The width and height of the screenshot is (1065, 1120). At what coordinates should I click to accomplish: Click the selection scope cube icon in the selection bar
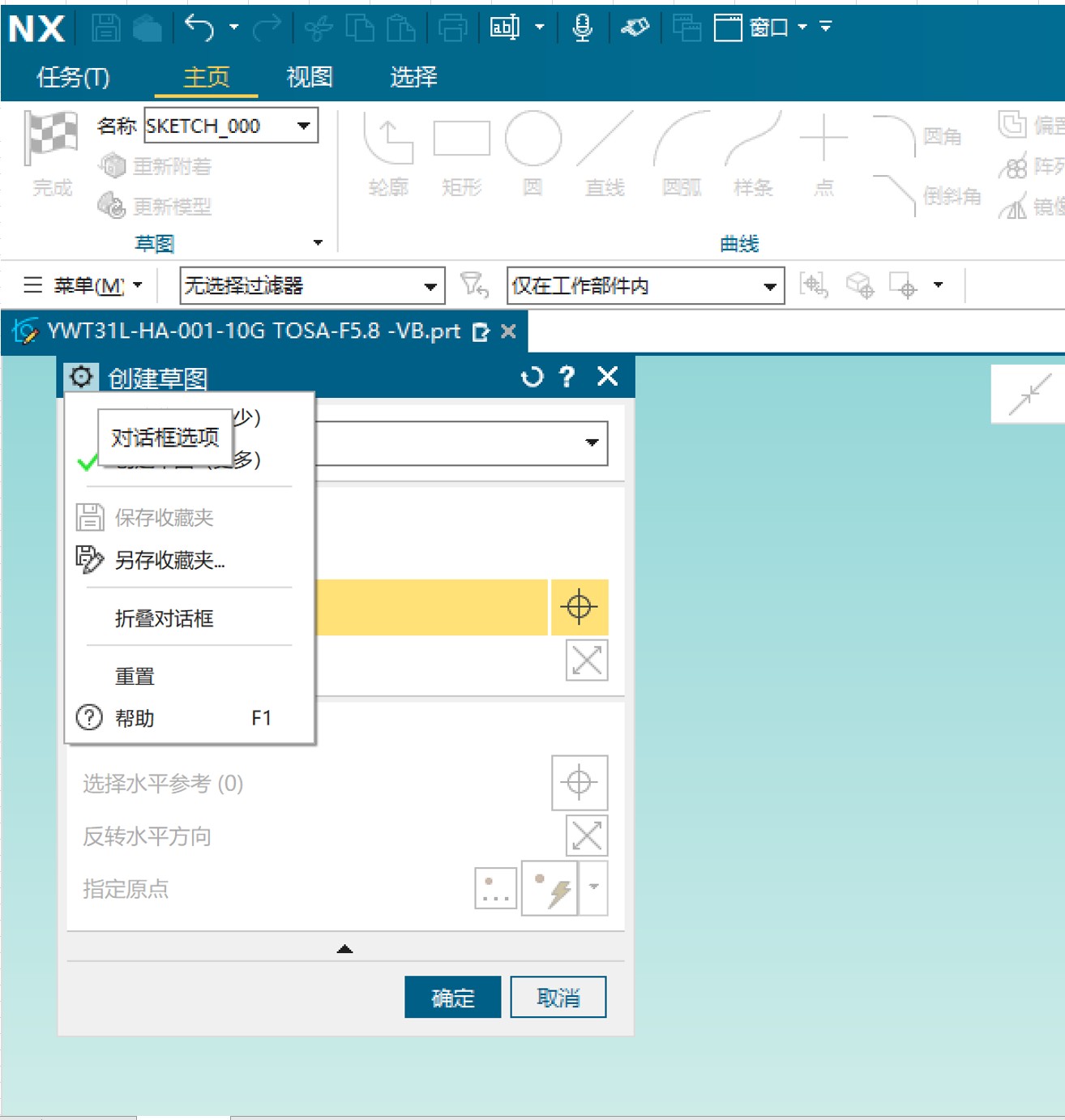[860, 285]
